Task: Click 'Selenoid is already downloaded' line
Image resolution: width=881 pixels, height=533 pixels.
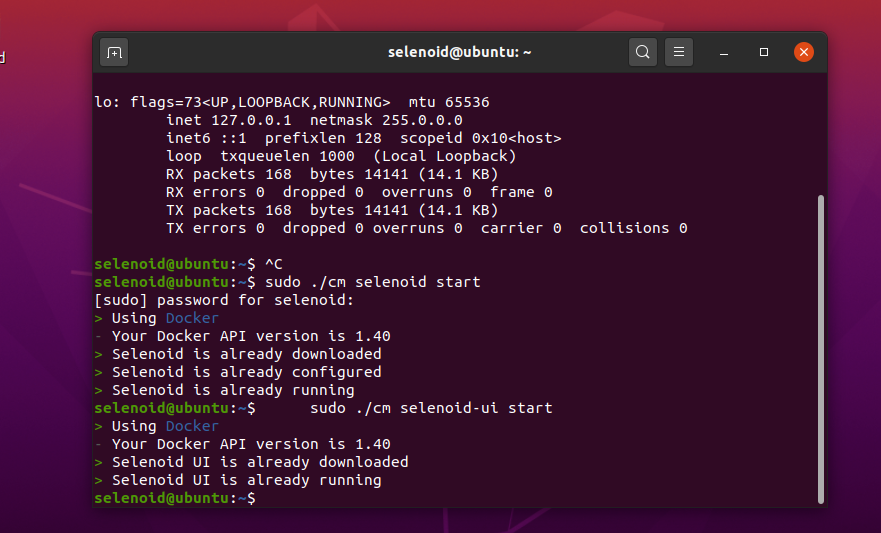Action: [x=238, y=354]
